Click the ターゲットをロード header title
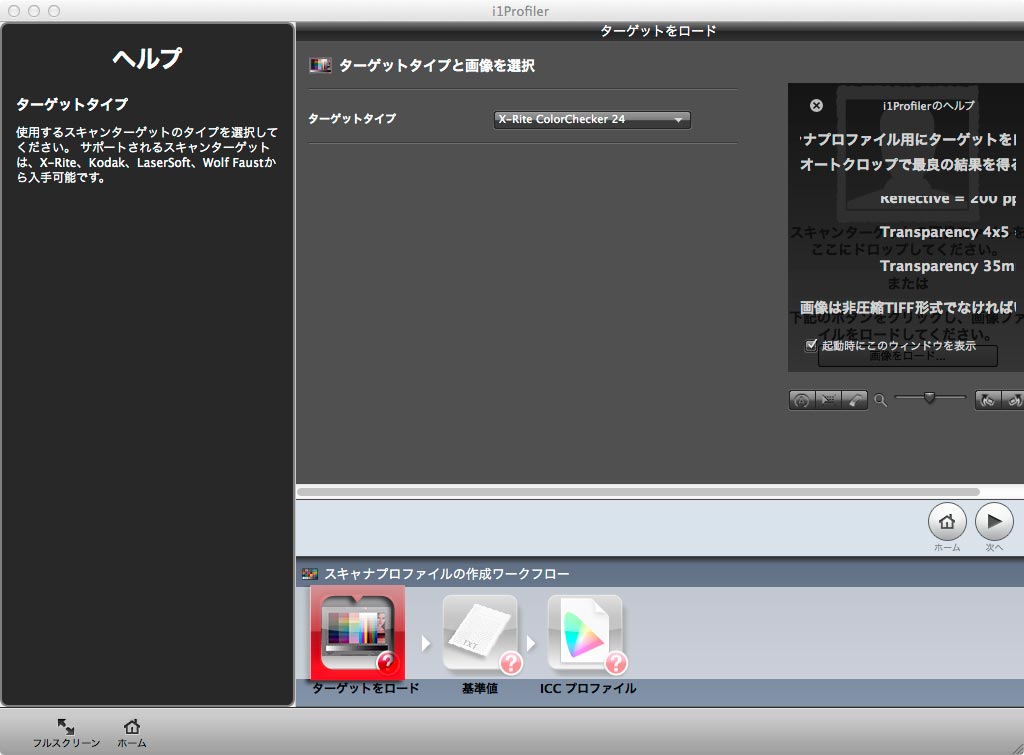Viewport: 1024px width, 755px height. [x=658, y=31]
